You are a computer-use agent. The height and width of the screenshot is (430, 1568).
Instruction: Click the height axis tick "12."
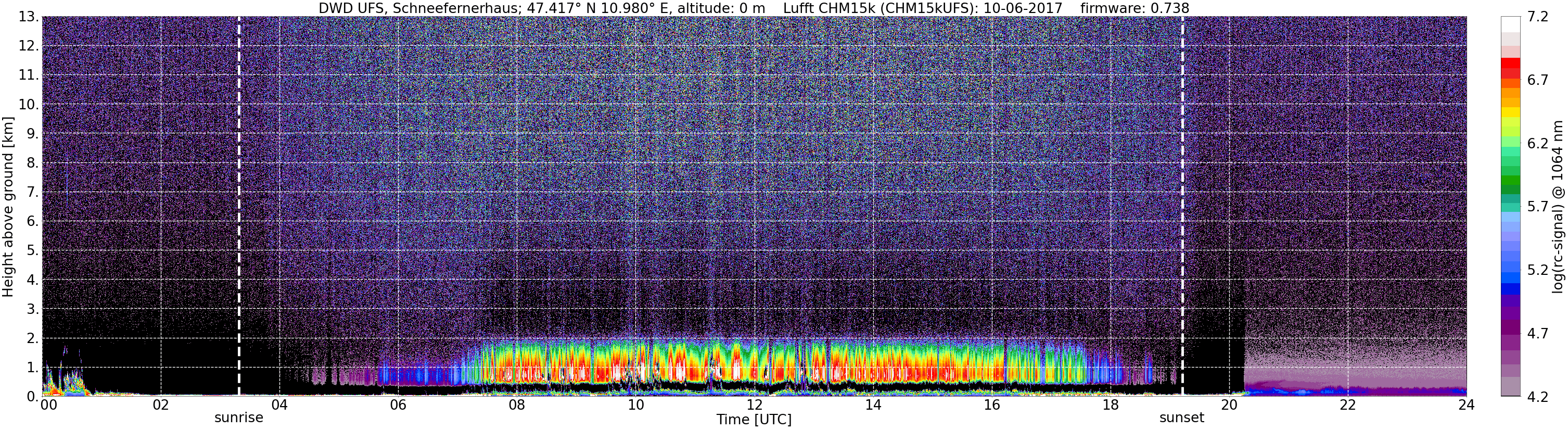[x=29, y=46]
